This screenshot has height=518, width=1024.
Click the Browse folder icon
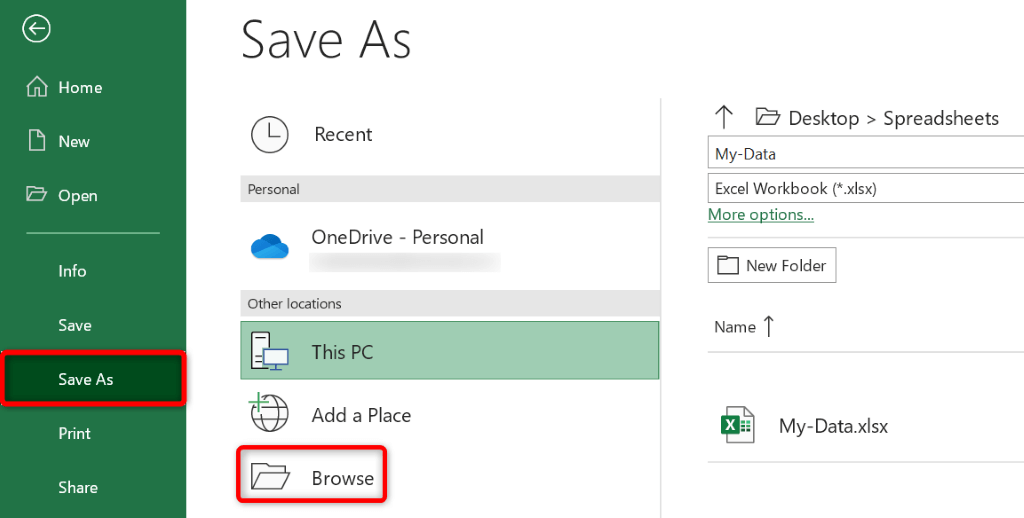(x=270, y=477)
